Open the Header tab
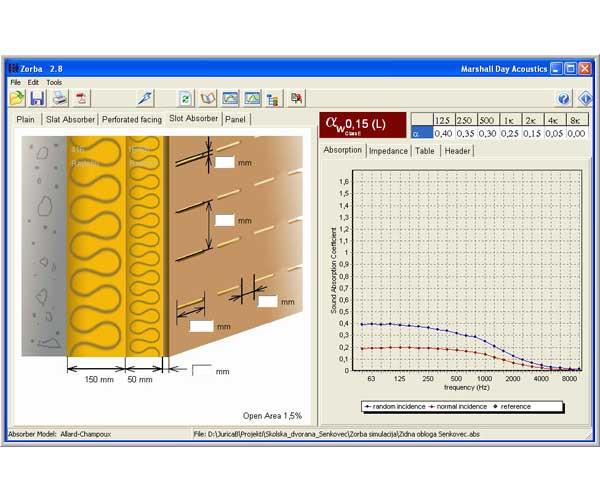The image size is (600, 500). pyautogui.click(x=457, y=151)
